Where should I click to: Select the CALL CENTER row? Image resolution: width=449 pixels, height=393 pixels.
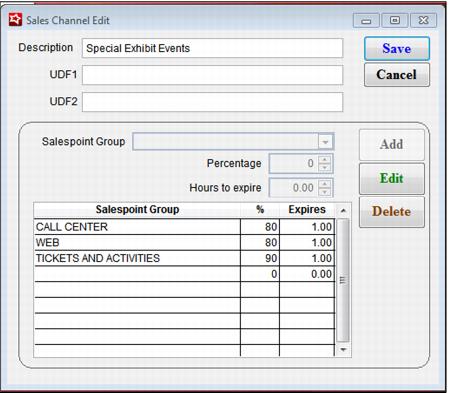(184, 227)
